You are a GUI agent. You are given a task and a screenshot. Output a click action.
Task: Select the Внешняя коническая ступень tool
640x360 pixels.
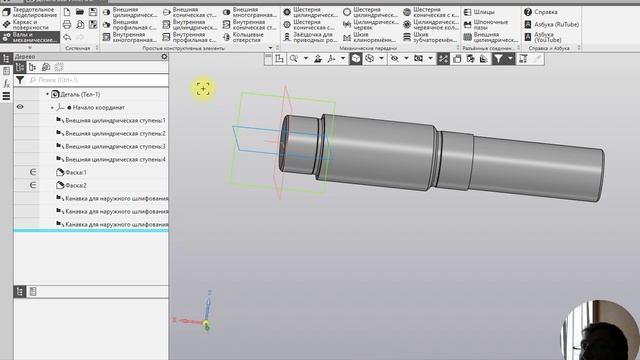(x=190, y=12)
